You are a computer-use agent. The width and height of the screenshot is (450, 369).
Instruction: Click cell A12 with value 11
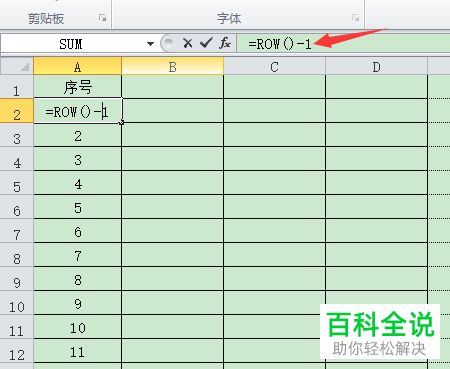[78, 351]
